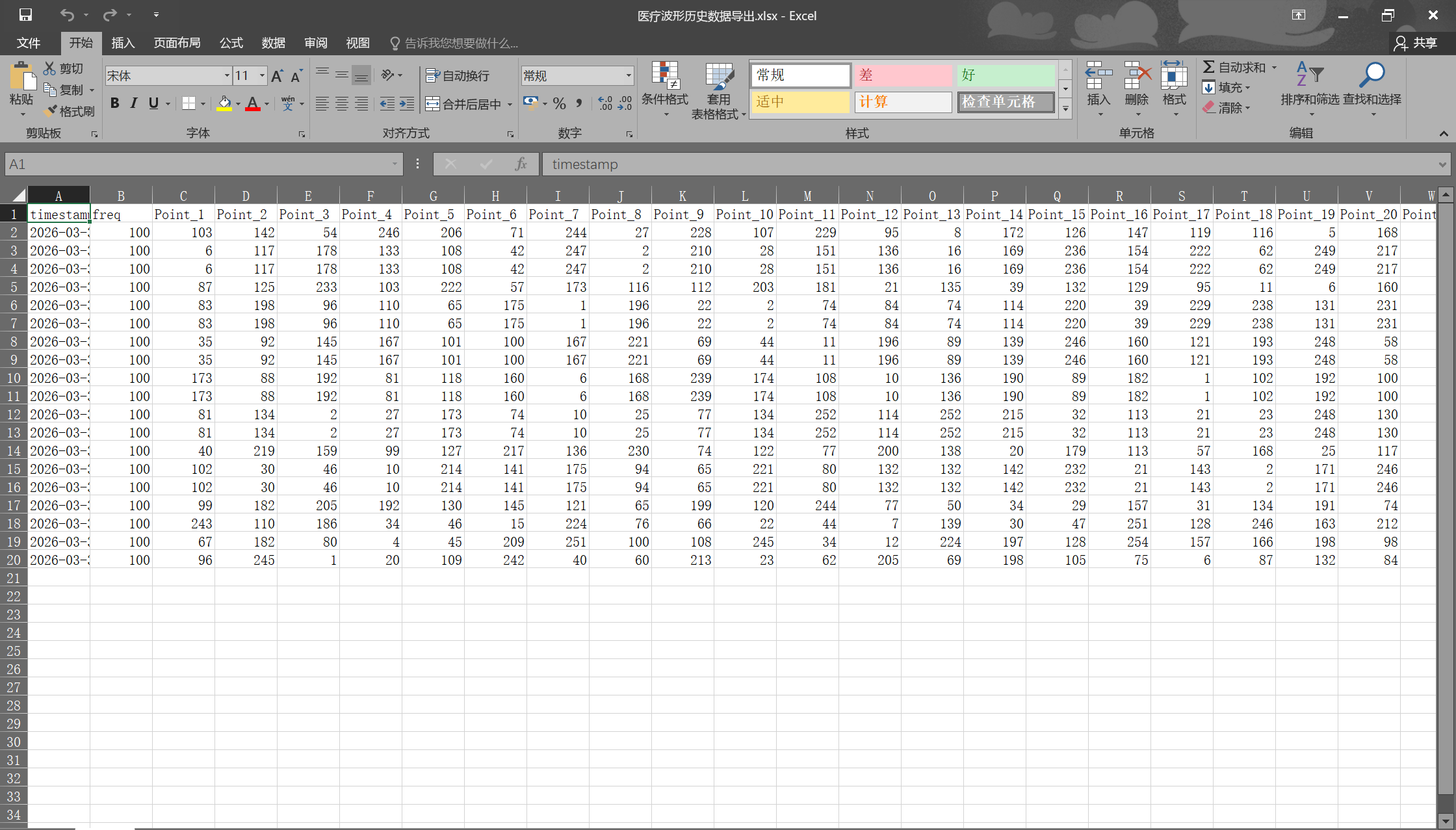Expand the 清除 clear options
This screenshot has width=1456, height=830.
click(x=1248, y=108)
